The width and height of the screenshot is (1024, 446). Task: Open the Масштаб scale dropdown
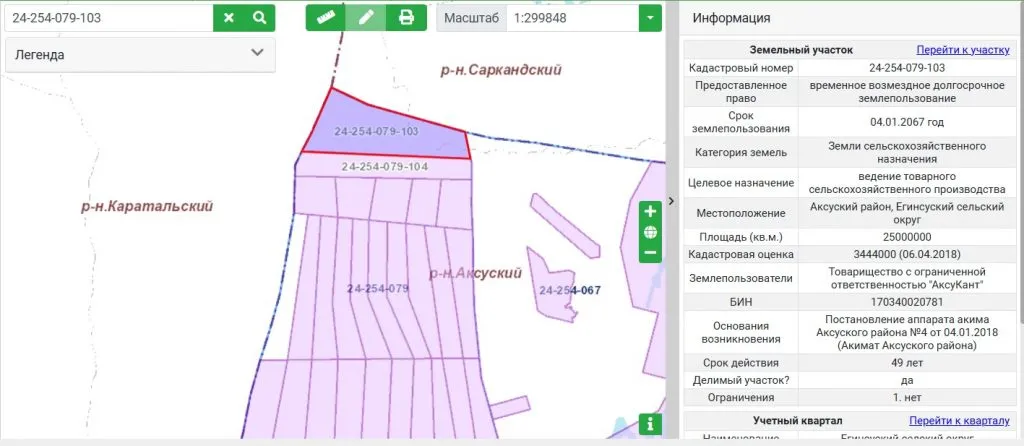(650, 18)
